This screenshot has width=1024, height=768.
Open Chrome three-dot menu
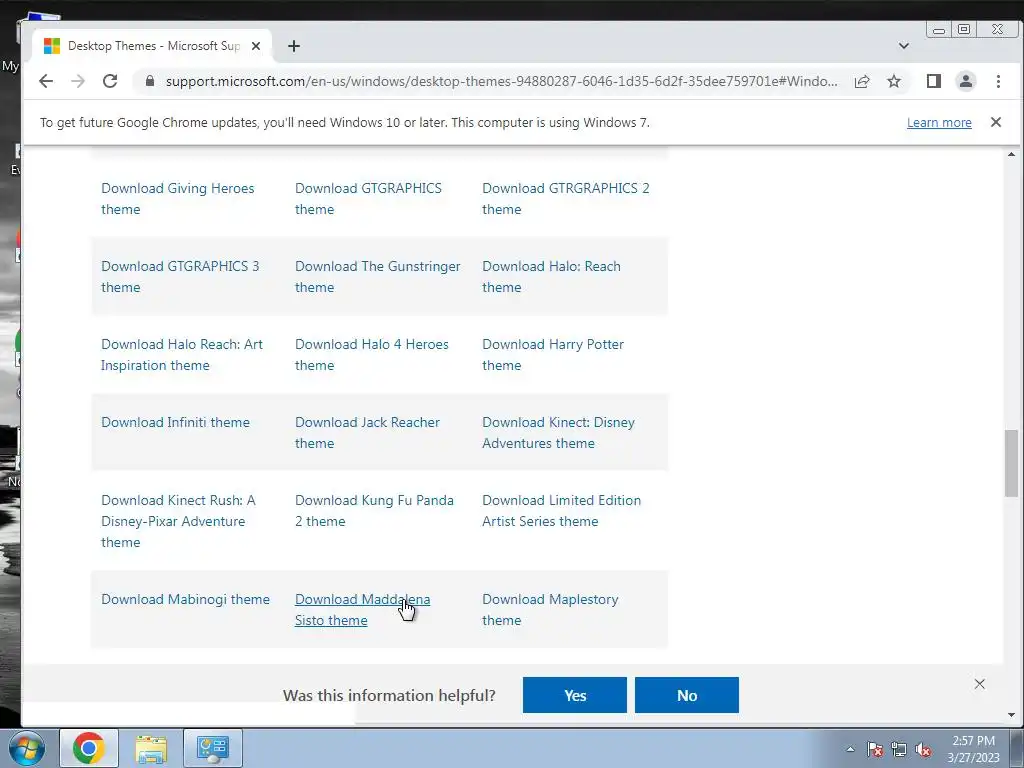pos(998,81)
